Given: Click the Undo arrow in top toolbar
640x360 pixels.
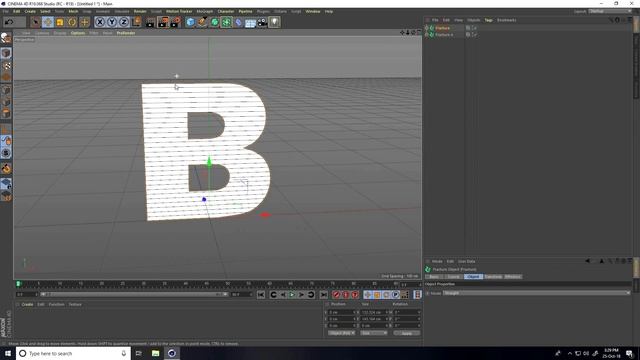Looking at the screenshot, I should (x=9, y=22).
